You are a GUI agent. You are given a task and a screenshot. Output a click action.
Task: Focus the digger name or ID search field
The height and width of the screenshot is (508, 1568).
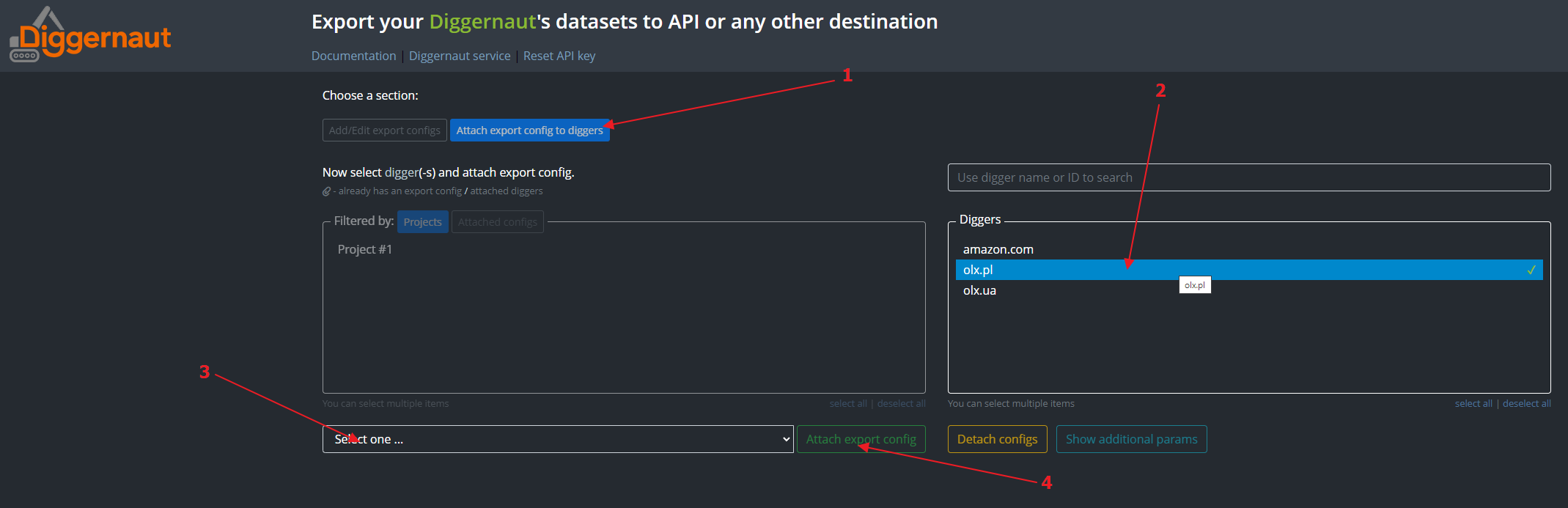click(1249, 177)
